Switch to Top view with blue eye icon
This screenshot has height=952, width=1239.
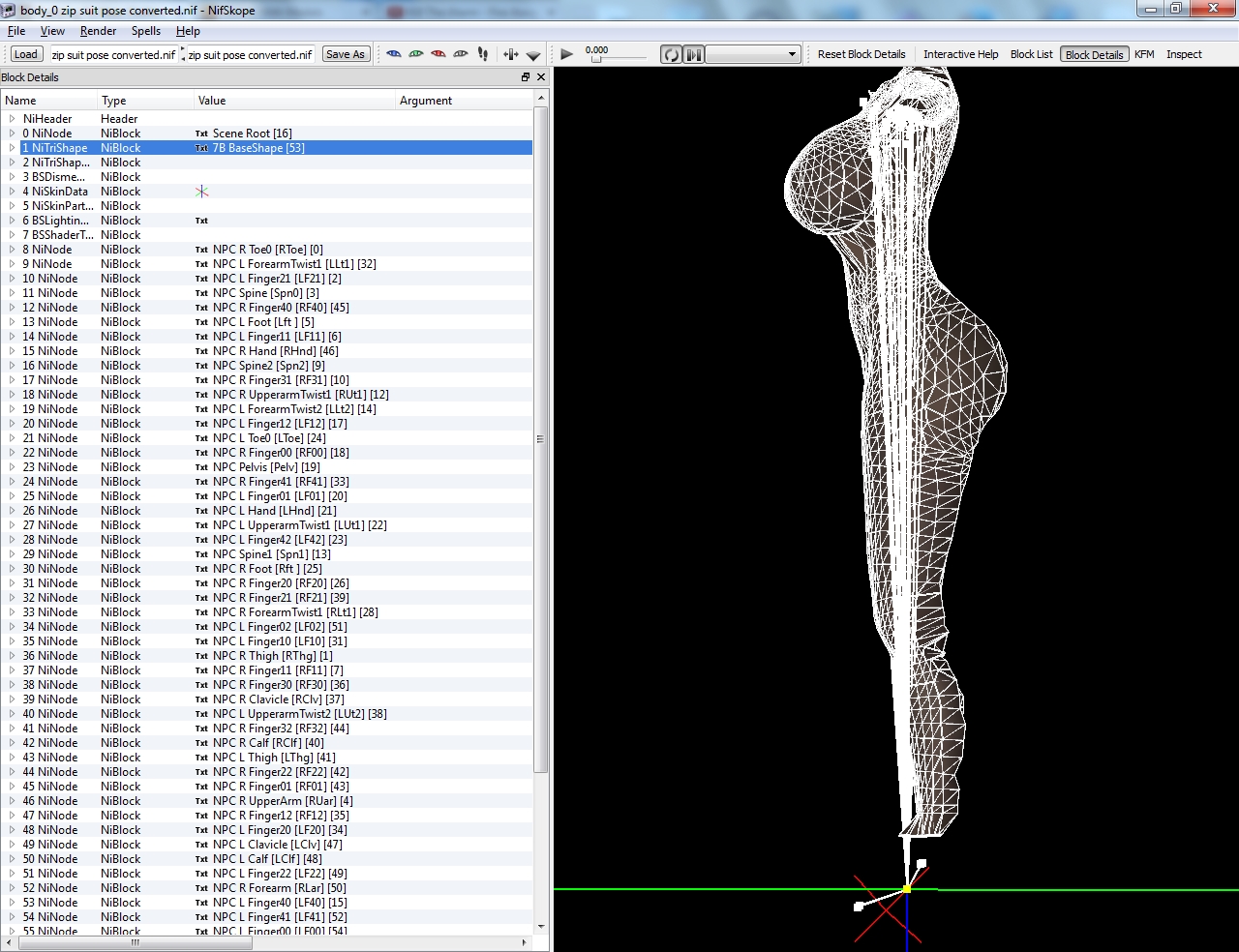coord(393,54)
